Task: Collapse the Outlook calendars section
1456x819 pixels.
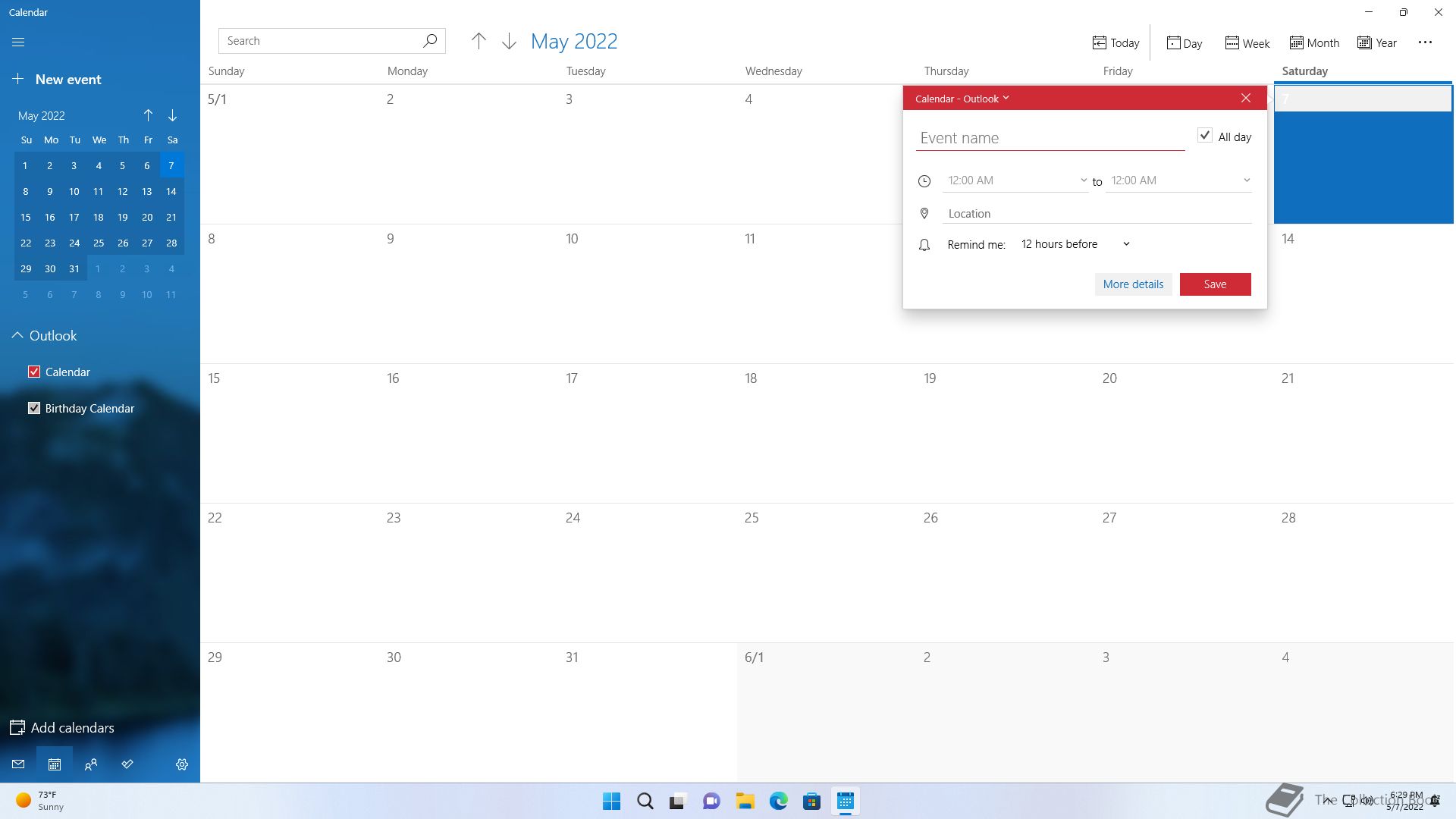Action: tap(17, 335)
